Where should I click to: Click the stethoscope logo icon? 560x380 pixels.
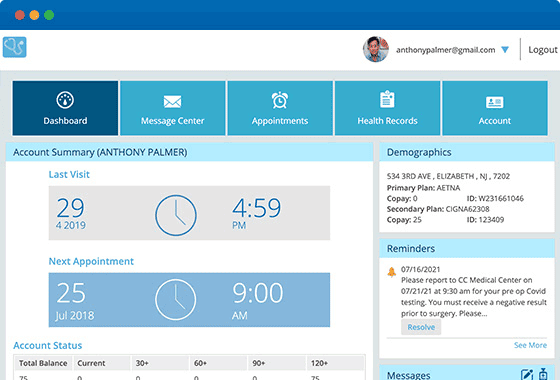[15, 47]
